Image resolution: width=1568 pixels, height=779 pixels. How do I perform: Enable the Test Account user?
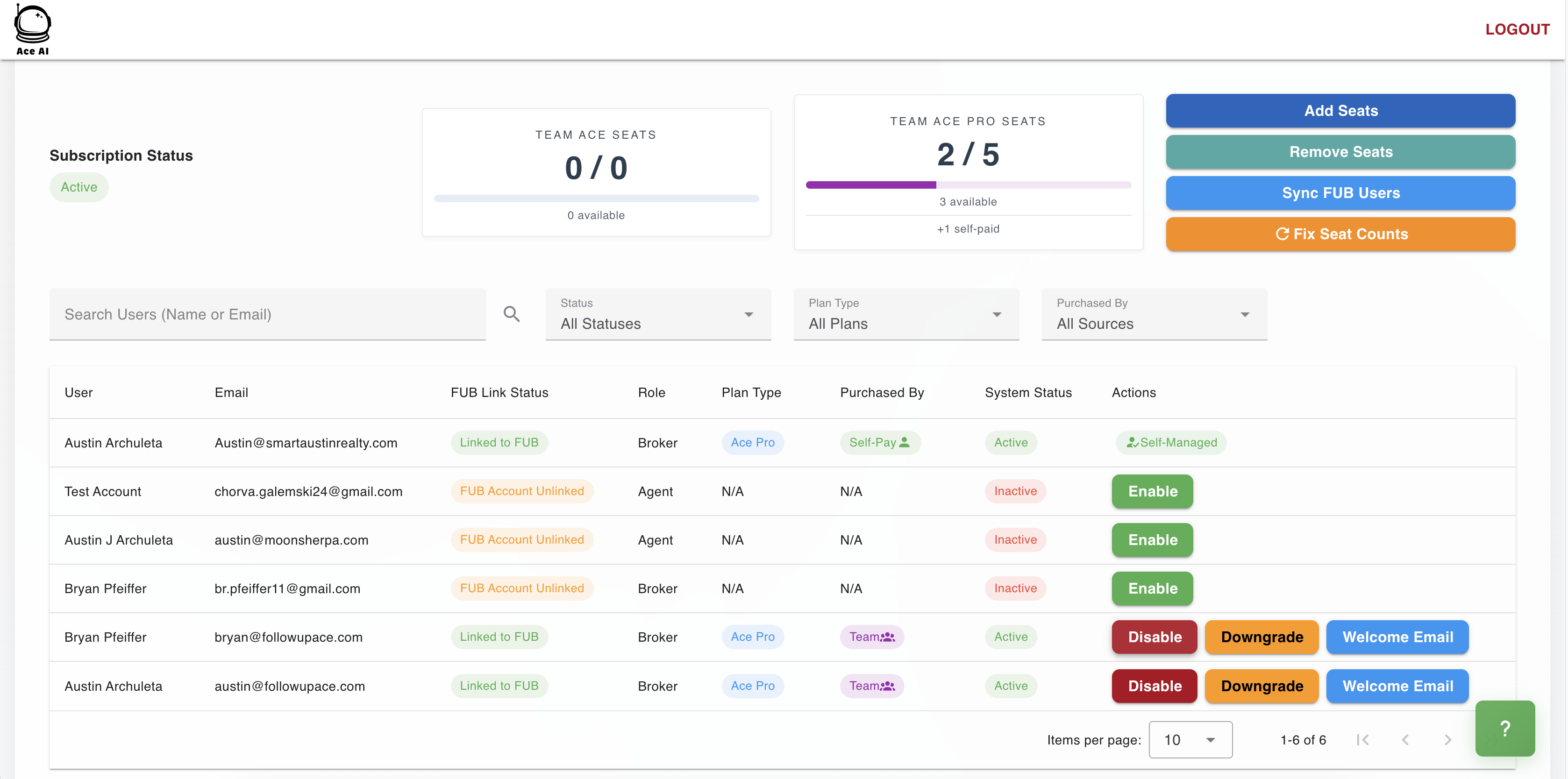click(1152, 491)
